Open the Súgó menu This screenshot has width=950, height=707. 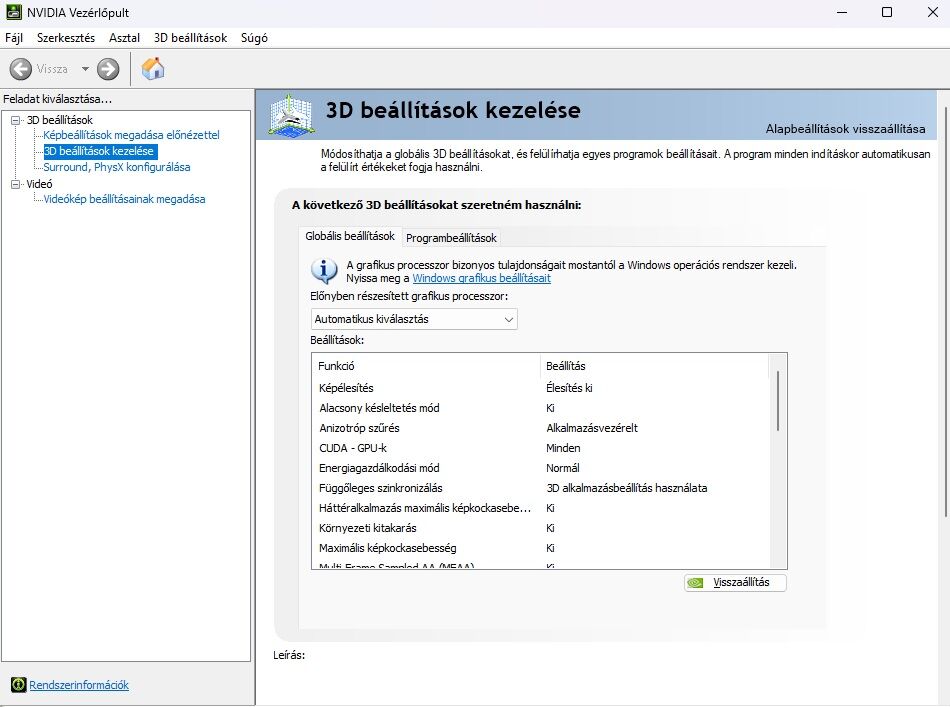tap(254, 38)
